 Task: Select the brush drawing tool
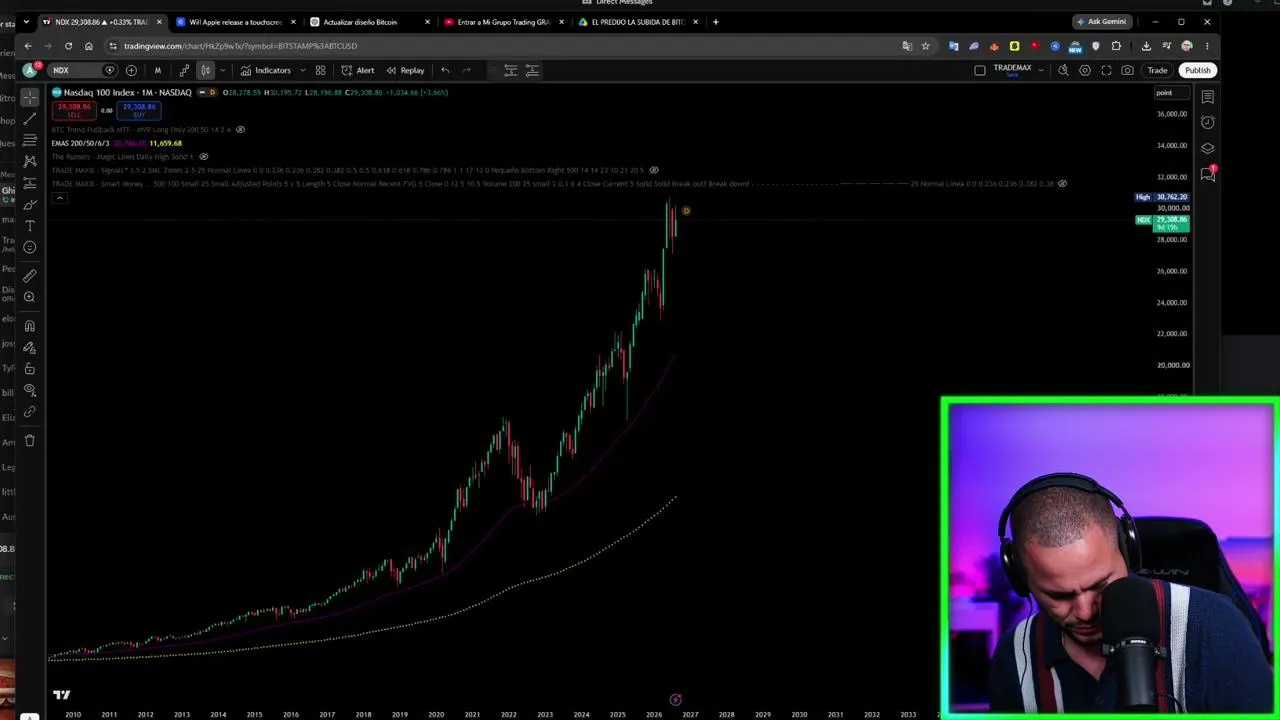[x=30, y=204]
